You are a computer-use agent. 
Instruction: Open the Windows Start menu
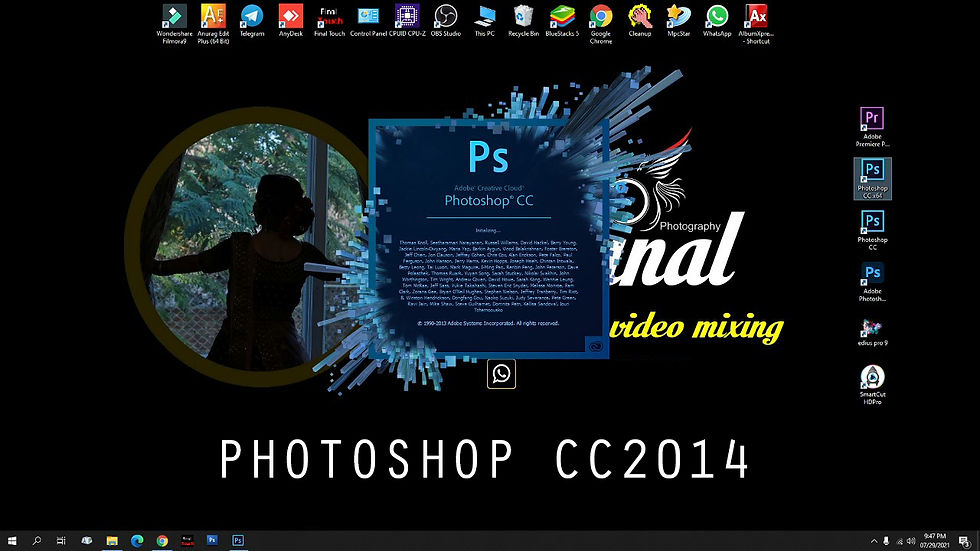(x=12, y=540)
